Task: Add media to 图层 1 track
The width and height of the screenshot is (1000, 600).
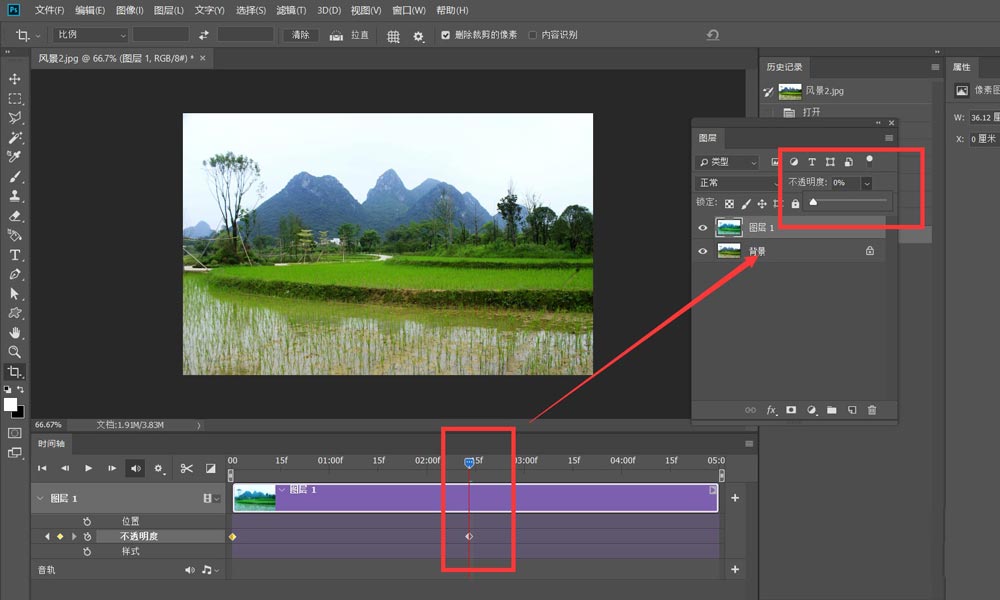Action: tap(735, 498)
